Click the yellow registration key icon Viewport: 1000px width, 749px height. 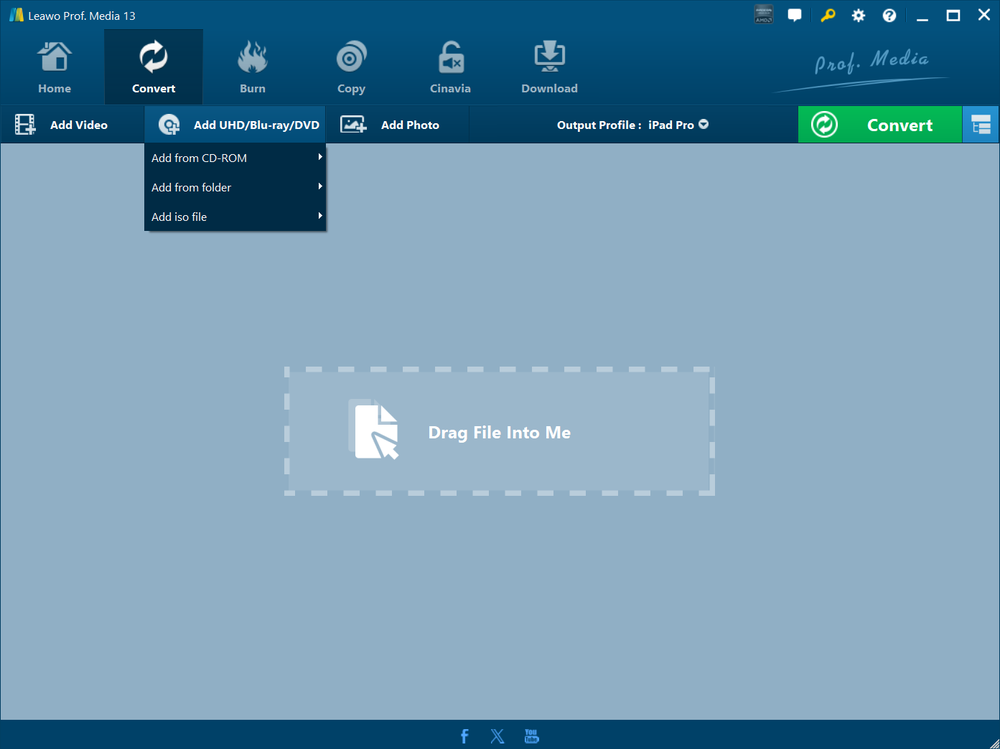(827, 15)
